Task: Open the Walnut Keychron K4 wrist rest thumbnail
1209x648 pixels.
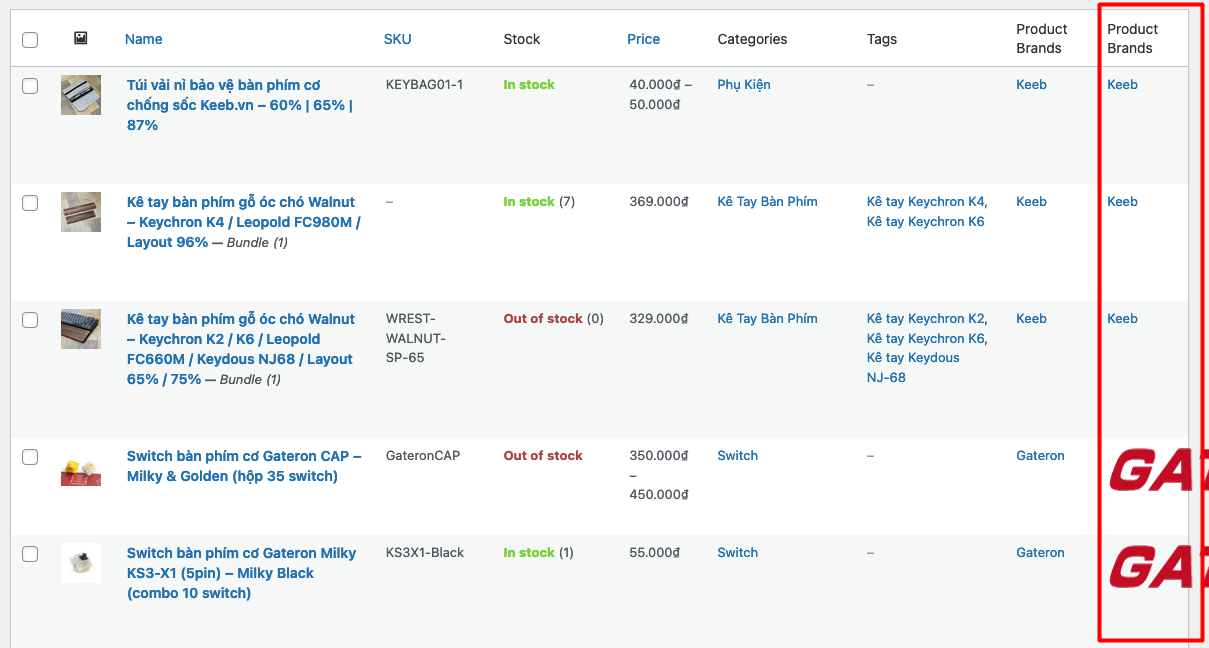Action: pyautogui.click(x=81, y=212)
